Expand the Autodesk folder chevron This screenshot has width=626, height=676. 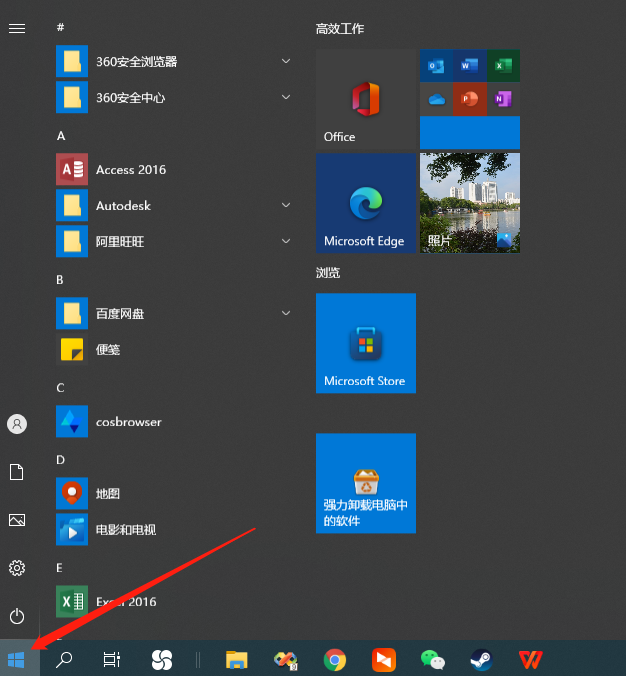click(x=286, y=205)
